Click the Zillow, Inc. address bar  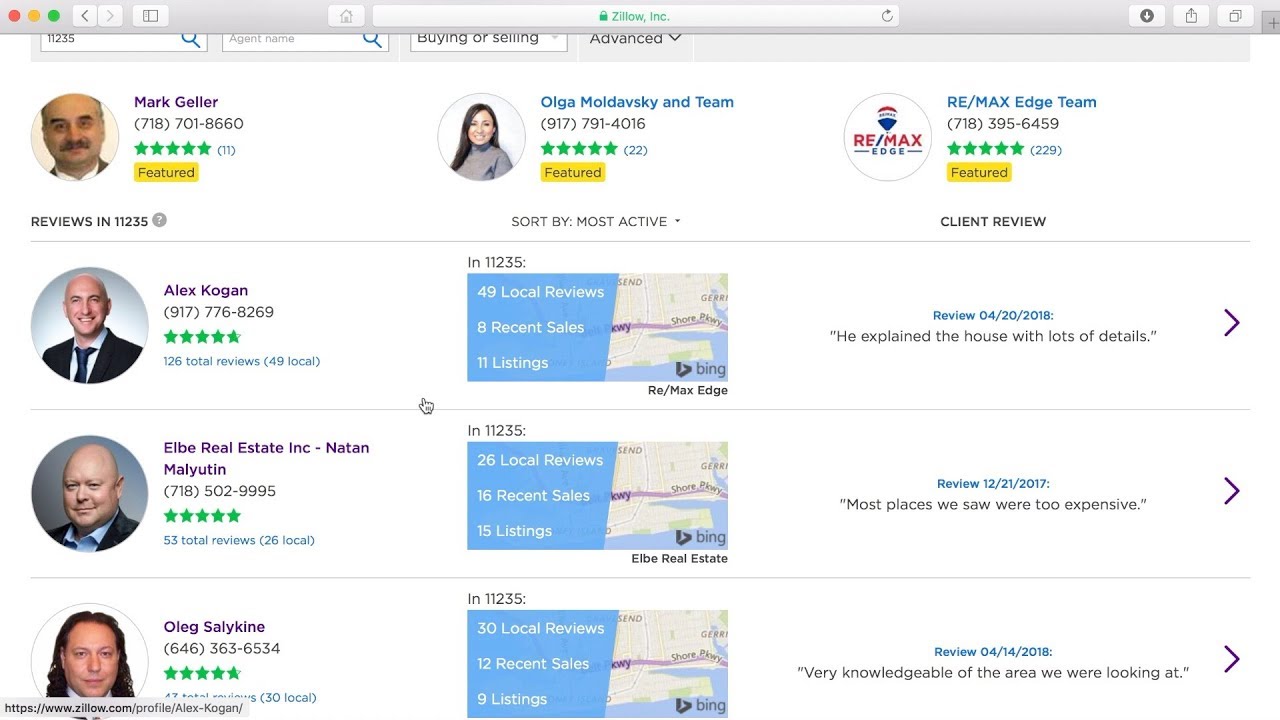(635, 16)
